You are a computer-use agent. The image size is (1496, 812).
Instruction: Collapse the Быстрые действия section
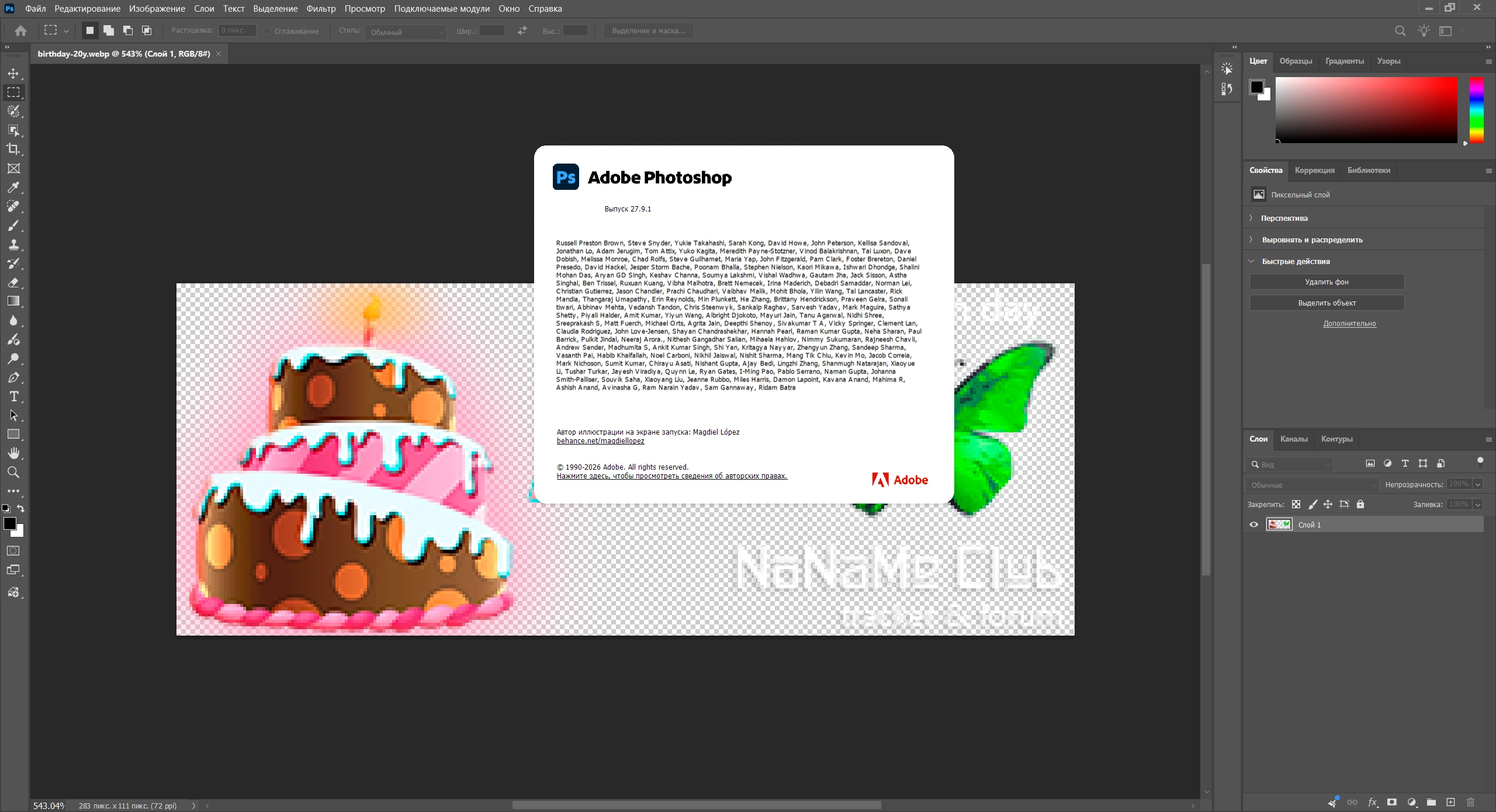click(1251, 261)
